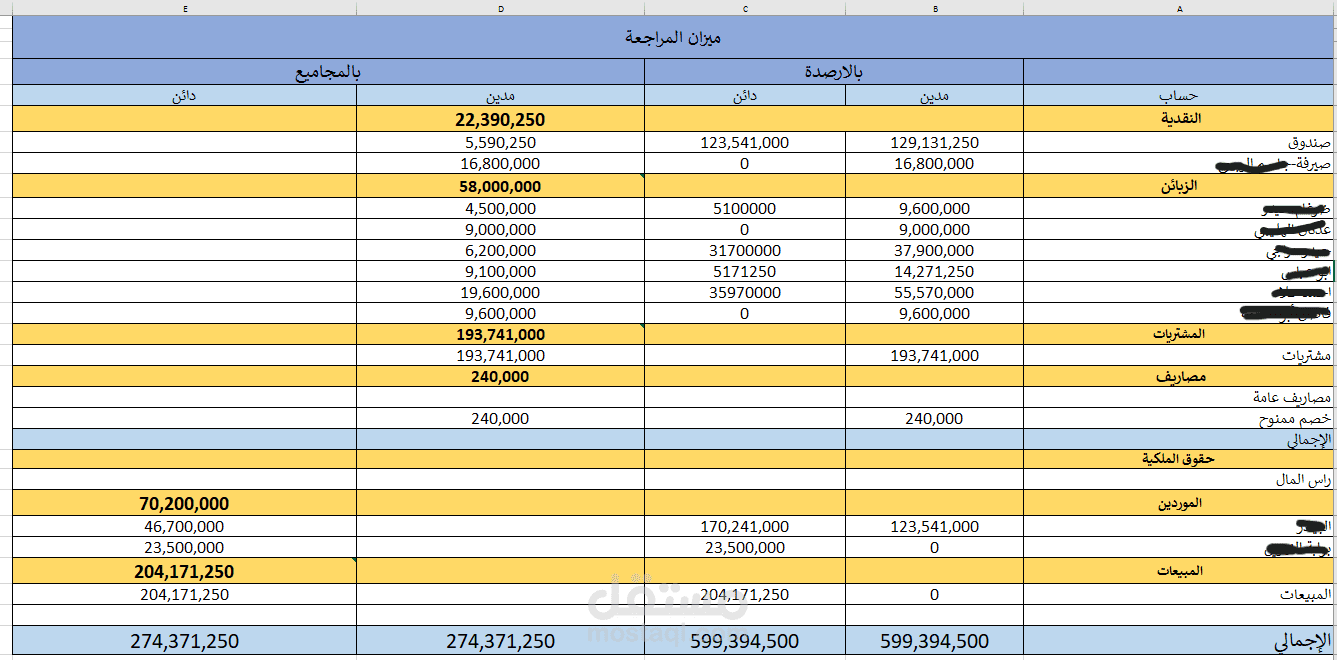Click the حساب column heading cell
The width and height of the screenshot is (1337, 660).
[1180, 96]
